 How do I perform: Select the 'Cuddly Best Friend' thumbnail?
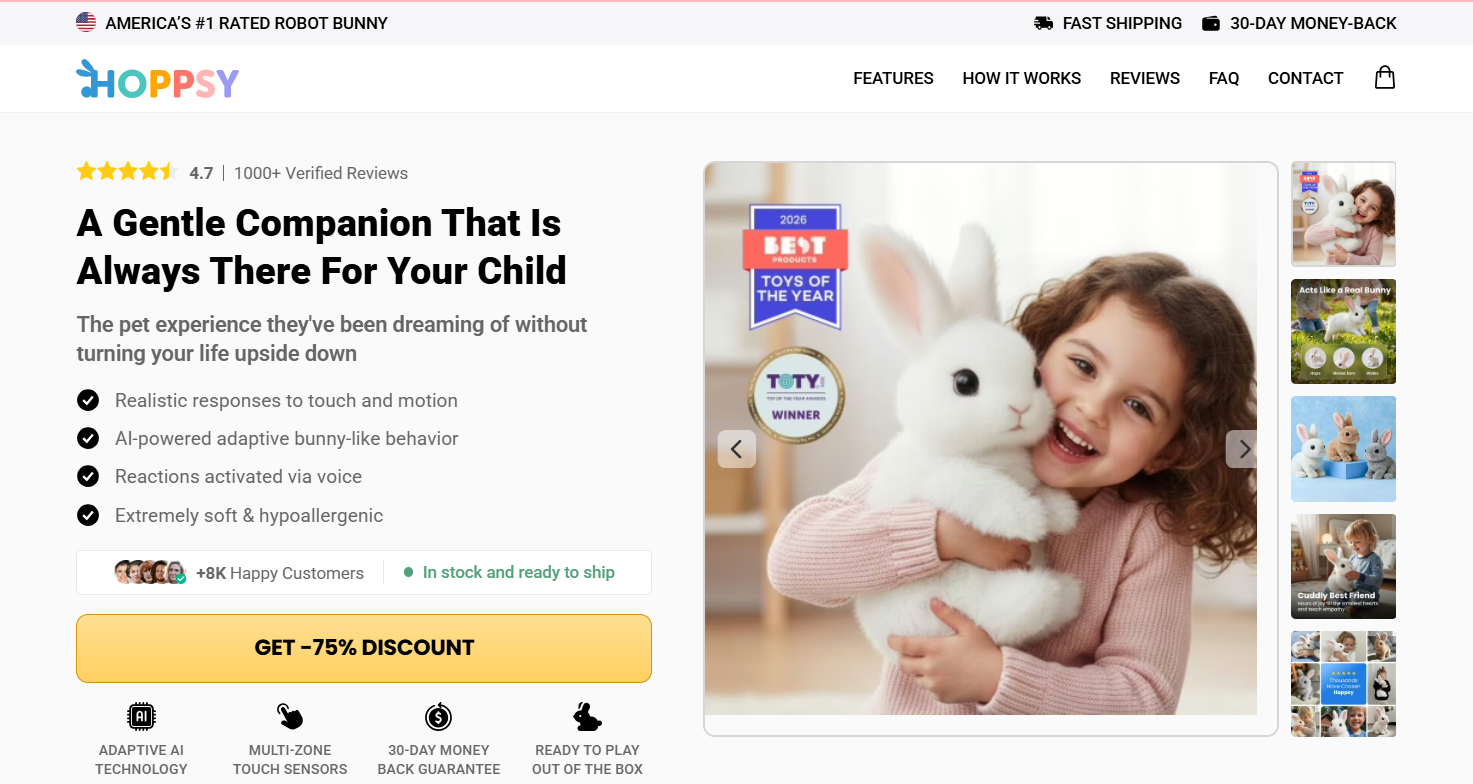click(1343, 566)
